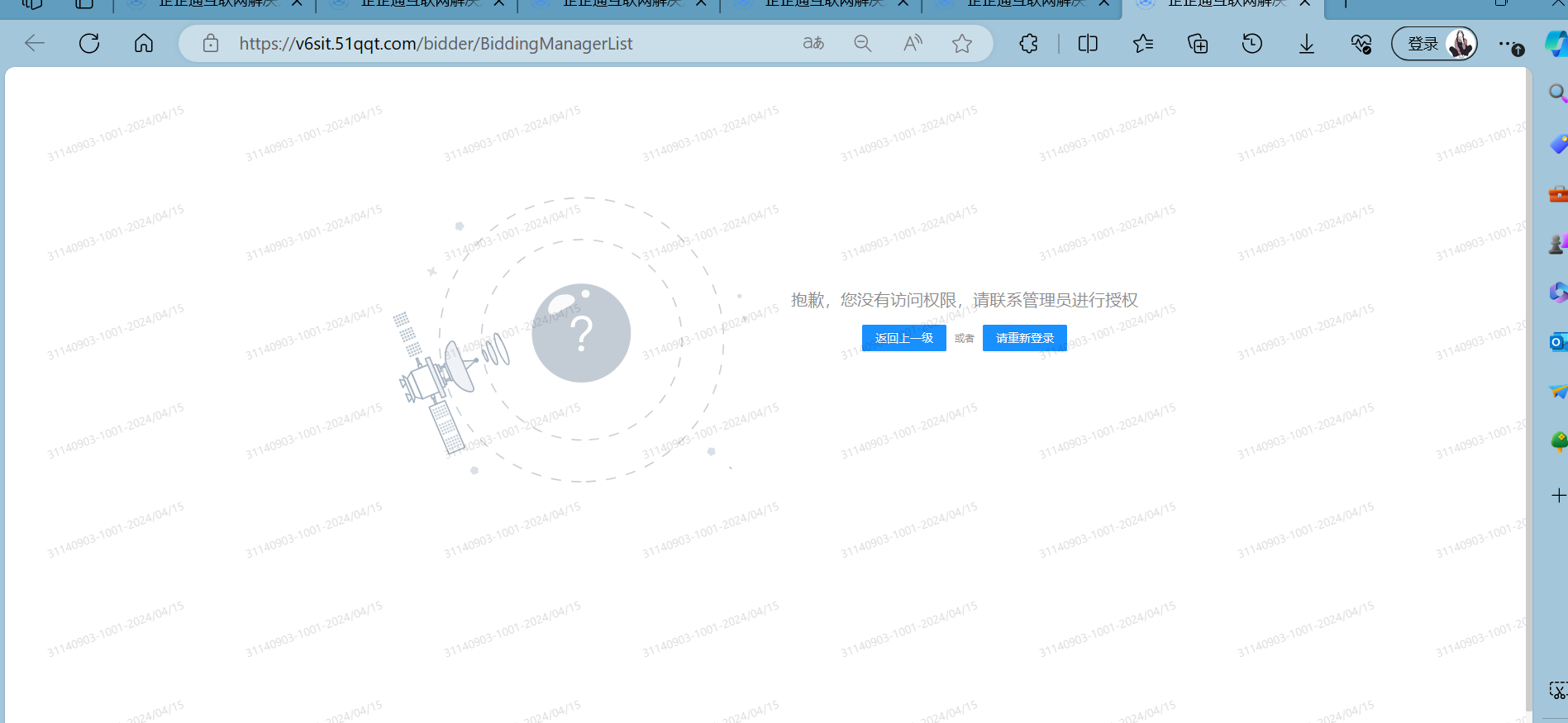Screen dimensions: 1568x723
Task: Open the Extensions menu
Action: click(1028, 43)
